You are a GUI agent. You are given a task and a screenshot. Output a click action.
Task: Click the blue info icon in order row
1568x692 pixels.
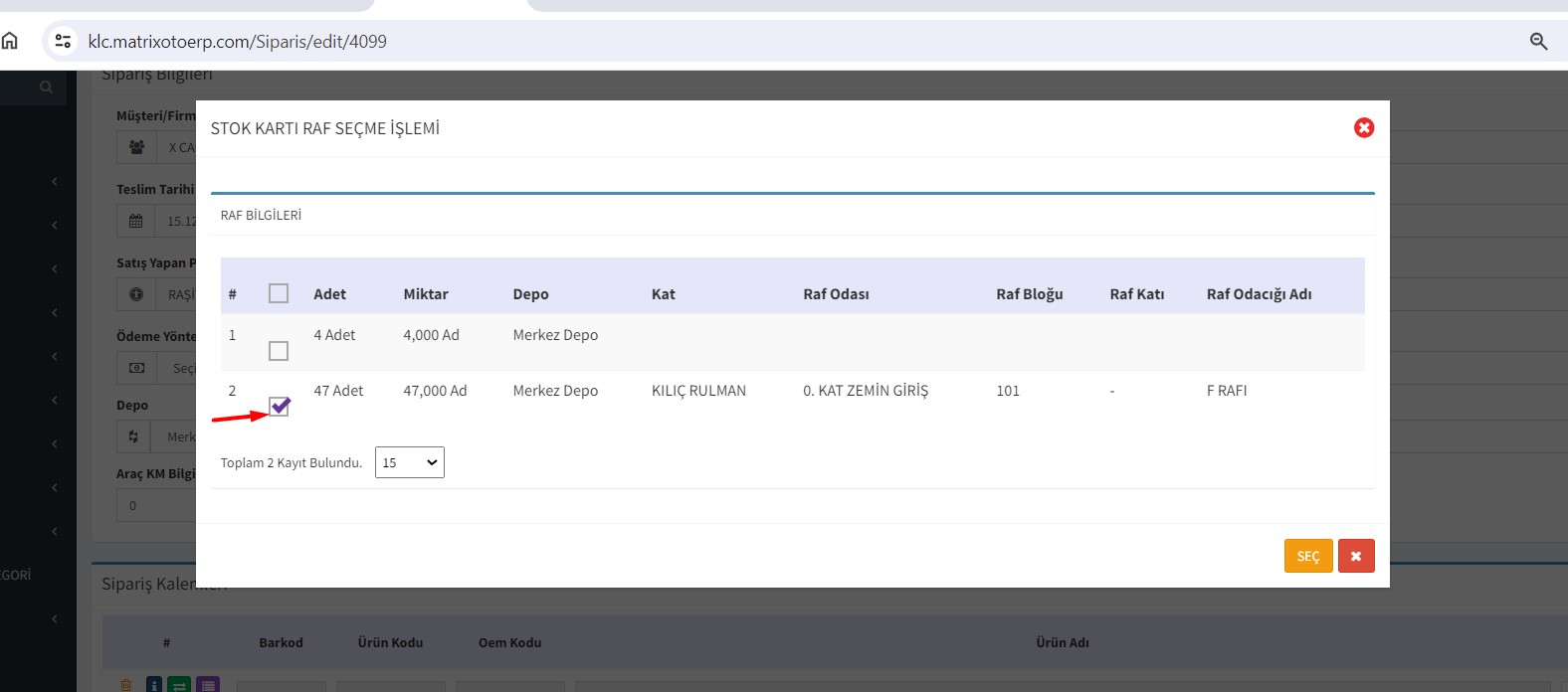(x=154, y=684)
